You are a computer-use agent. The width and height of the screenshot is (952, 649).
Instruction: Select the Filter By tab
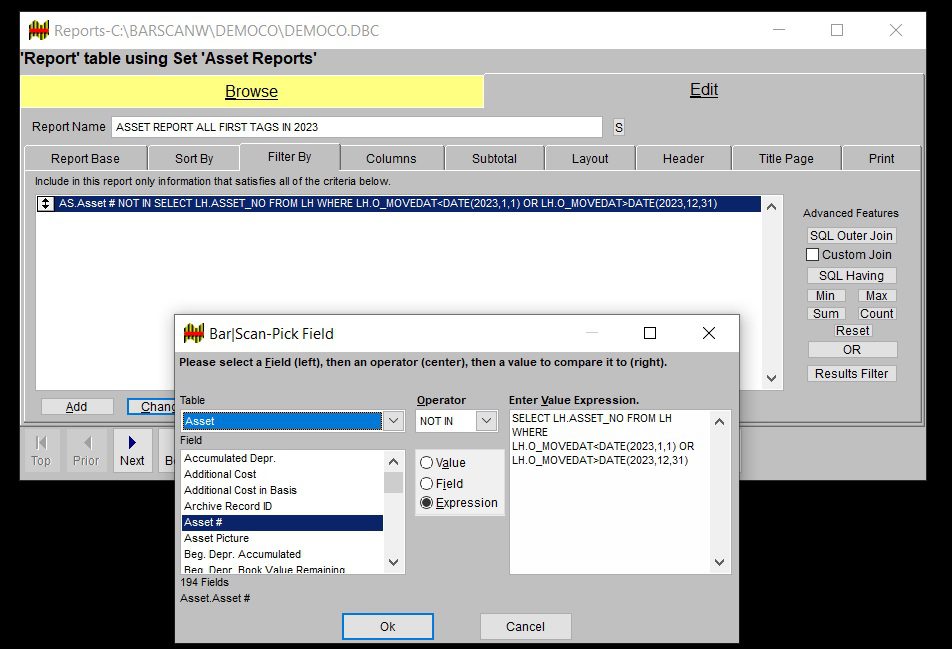[x=290, y=157]
